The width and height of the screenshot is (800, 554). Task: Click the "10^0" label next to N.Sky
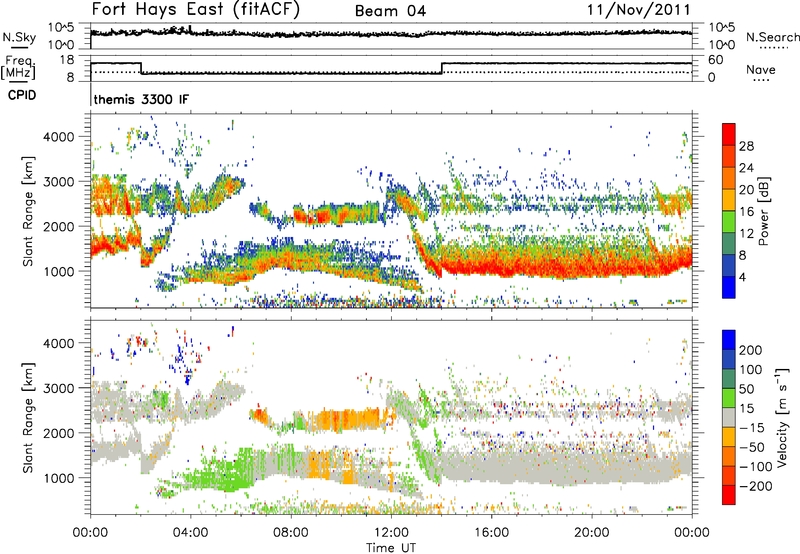click(x=62, y=45)
